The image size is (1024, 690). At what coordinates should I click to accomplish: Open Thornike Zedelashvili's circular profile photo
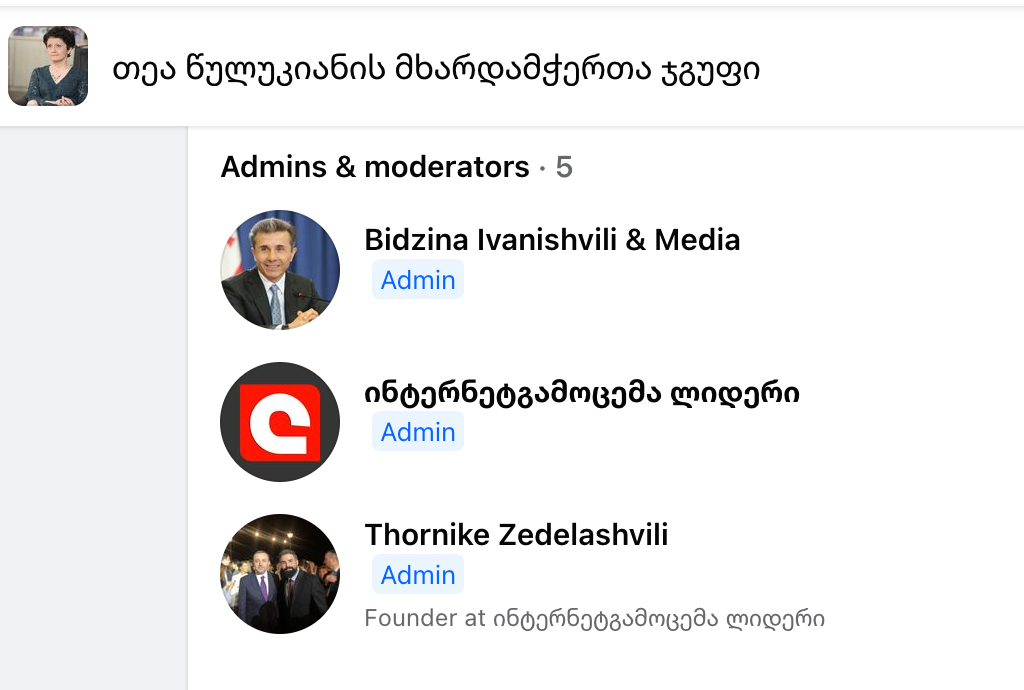click(280, 574)
